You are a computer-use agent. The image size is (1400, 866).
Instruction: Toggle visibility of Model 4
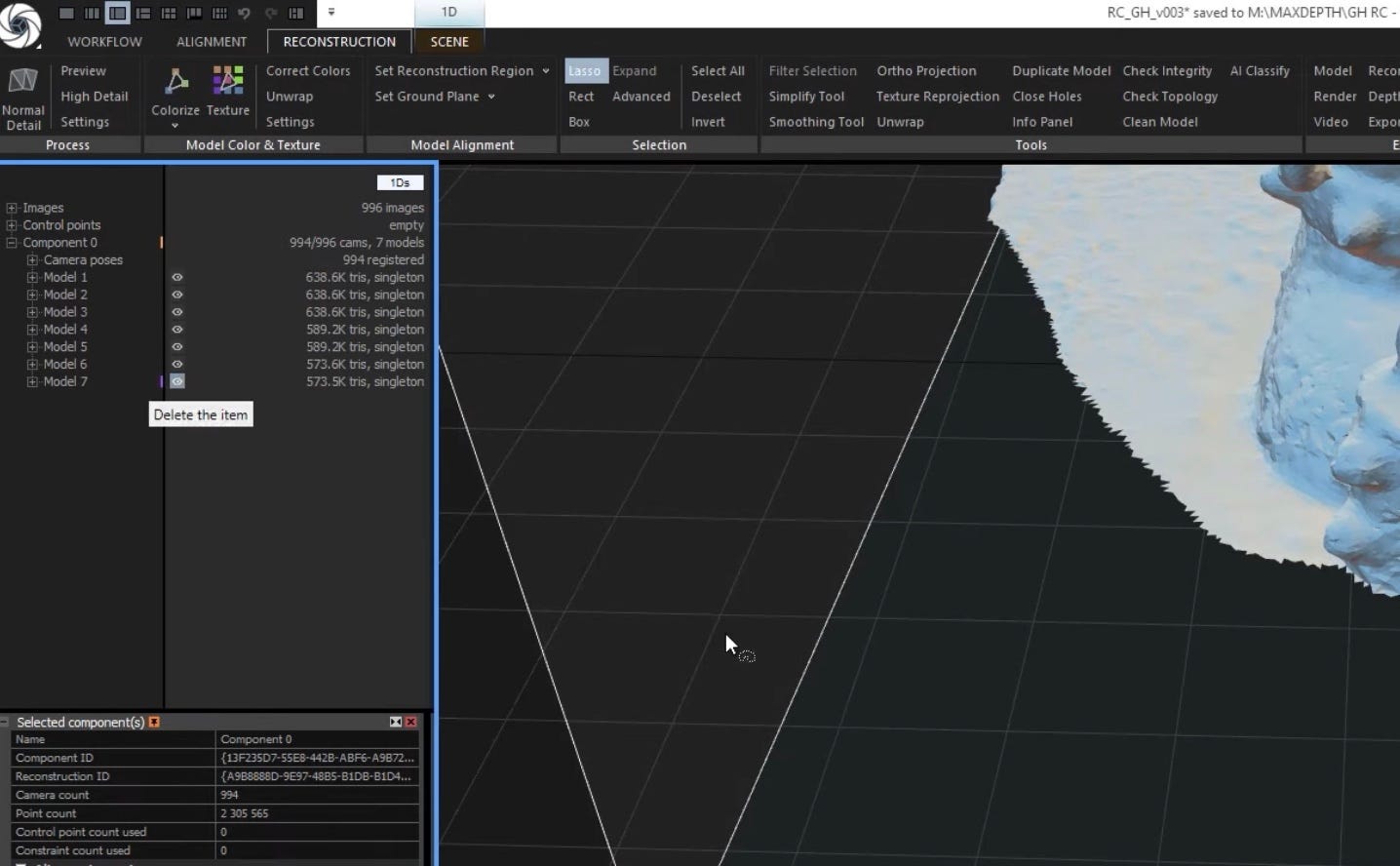177,330
